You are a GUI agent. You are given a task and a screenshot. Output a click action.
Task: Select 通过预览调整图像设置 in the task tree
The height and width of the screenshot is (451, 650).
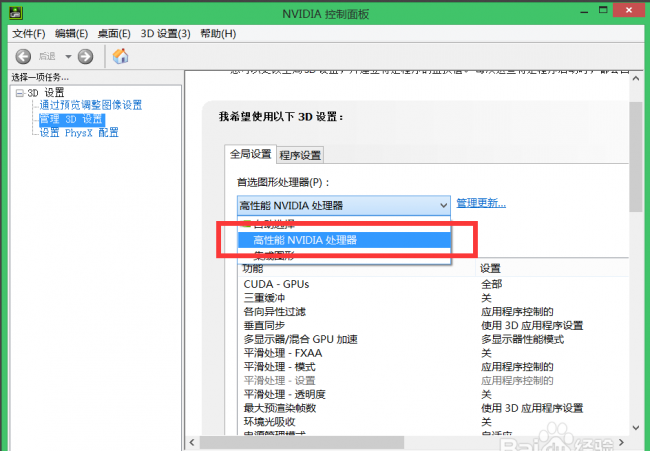pos(91,105)
